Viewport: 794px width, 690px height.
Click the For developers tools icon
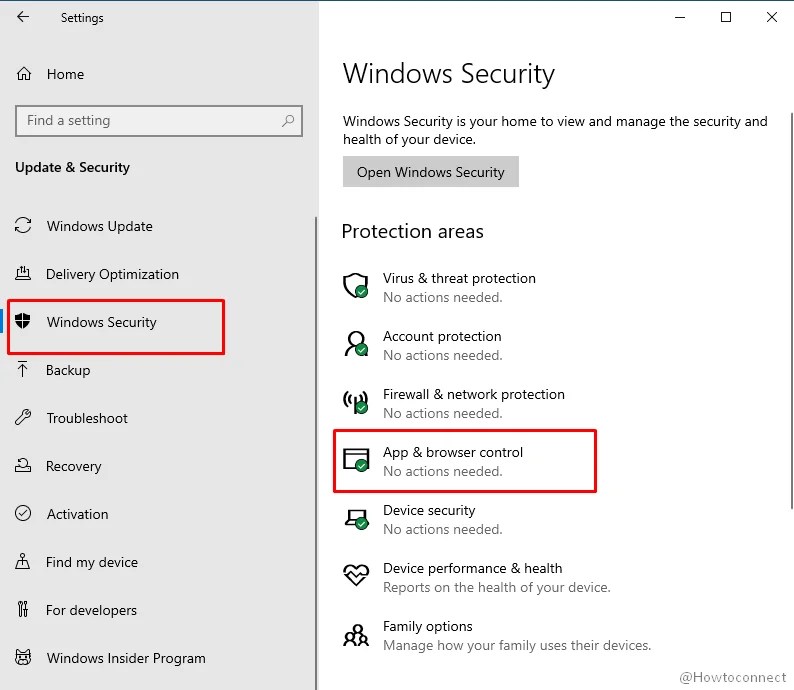click(23, 609)
